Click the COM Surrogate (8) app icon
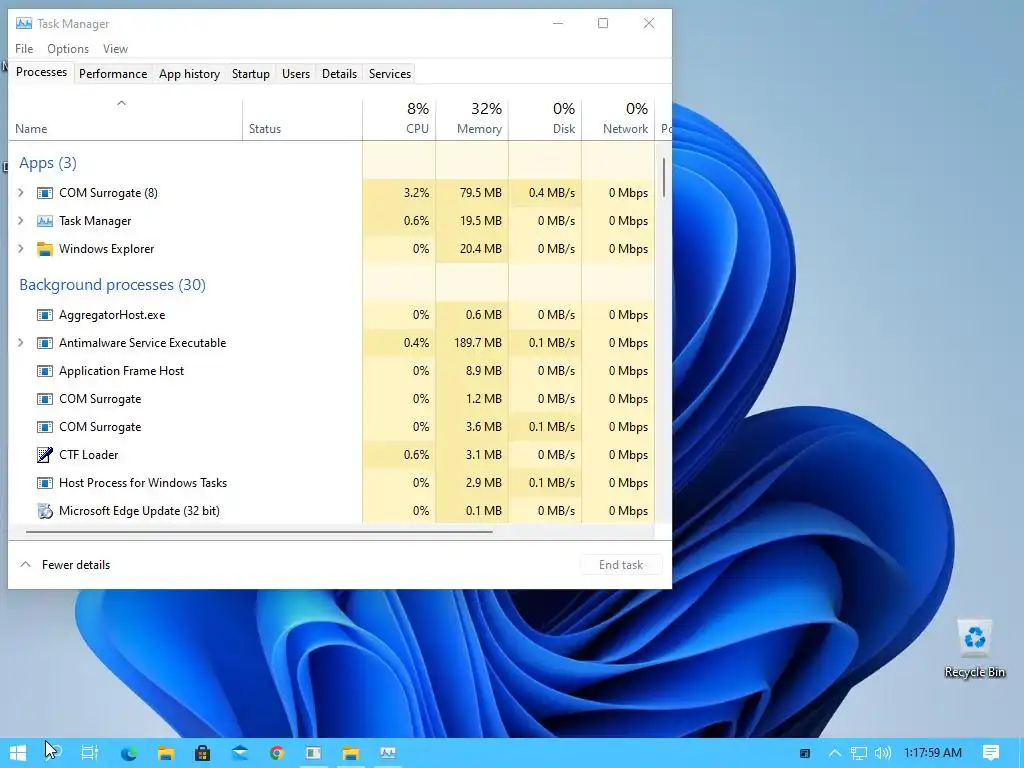 pos(44,193)
